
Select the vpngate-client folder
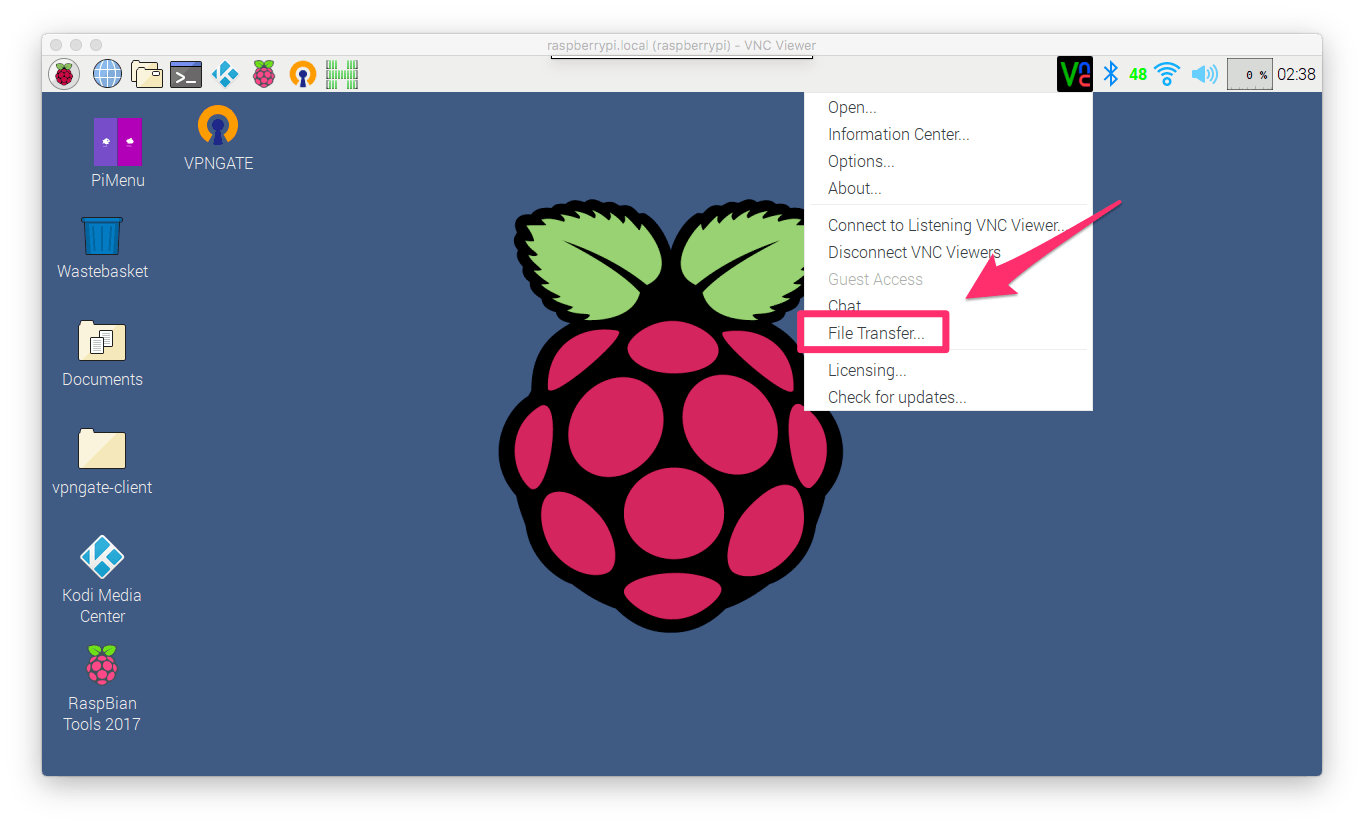(x=102, y=462)
